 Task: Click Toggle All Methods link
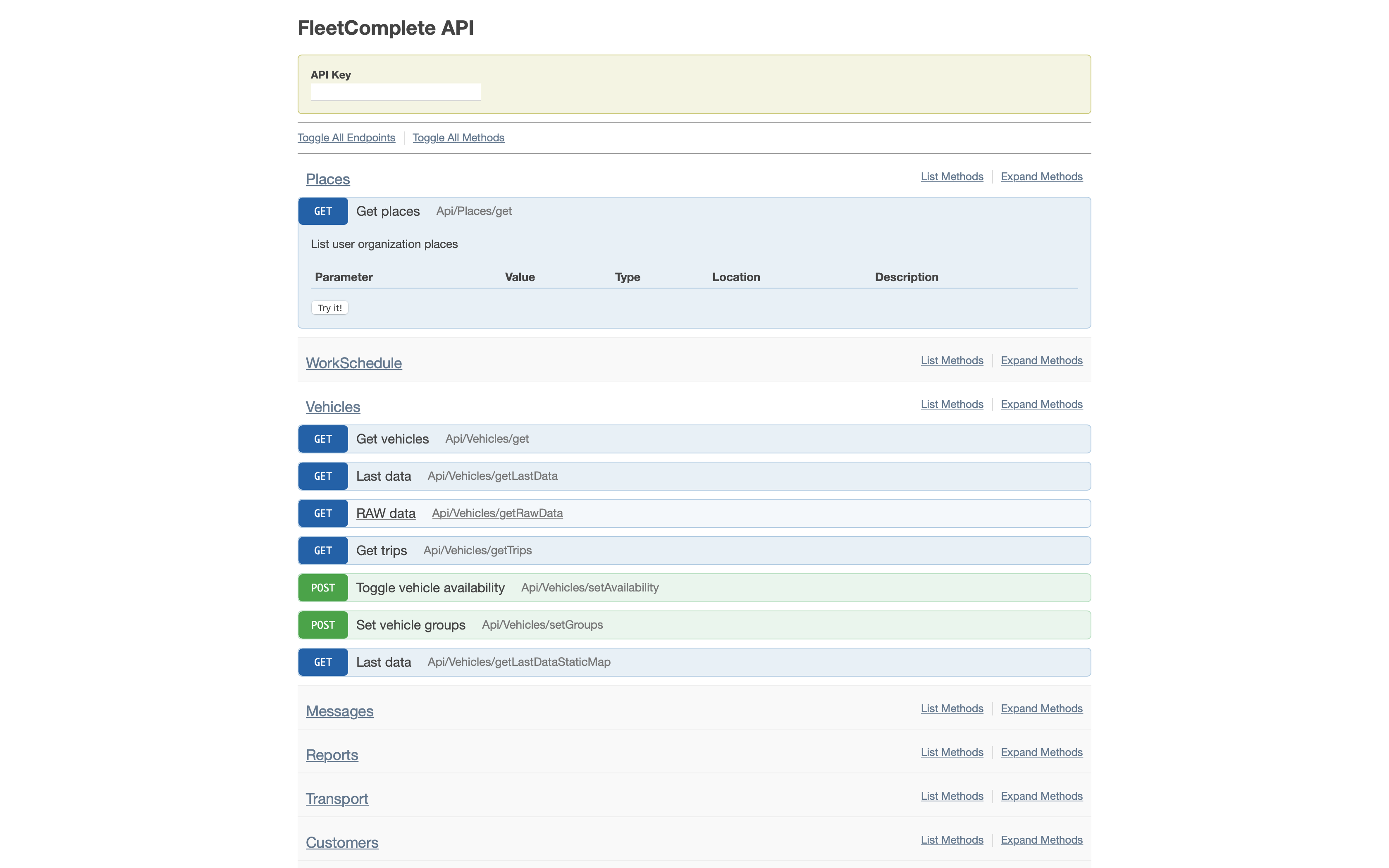tap(458, 138)
